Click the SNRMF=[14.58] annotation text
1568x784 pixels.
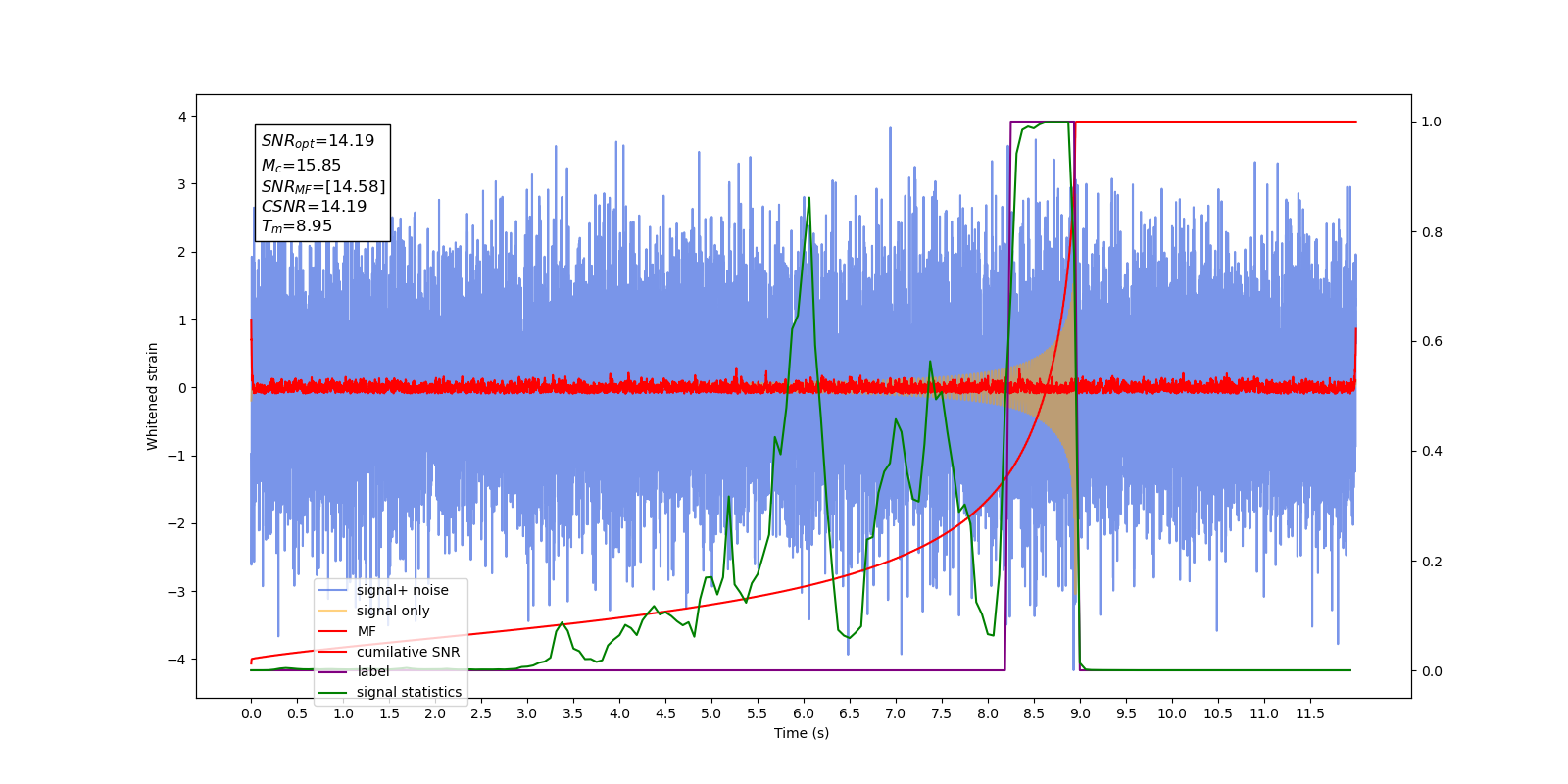tap(323, 186)
